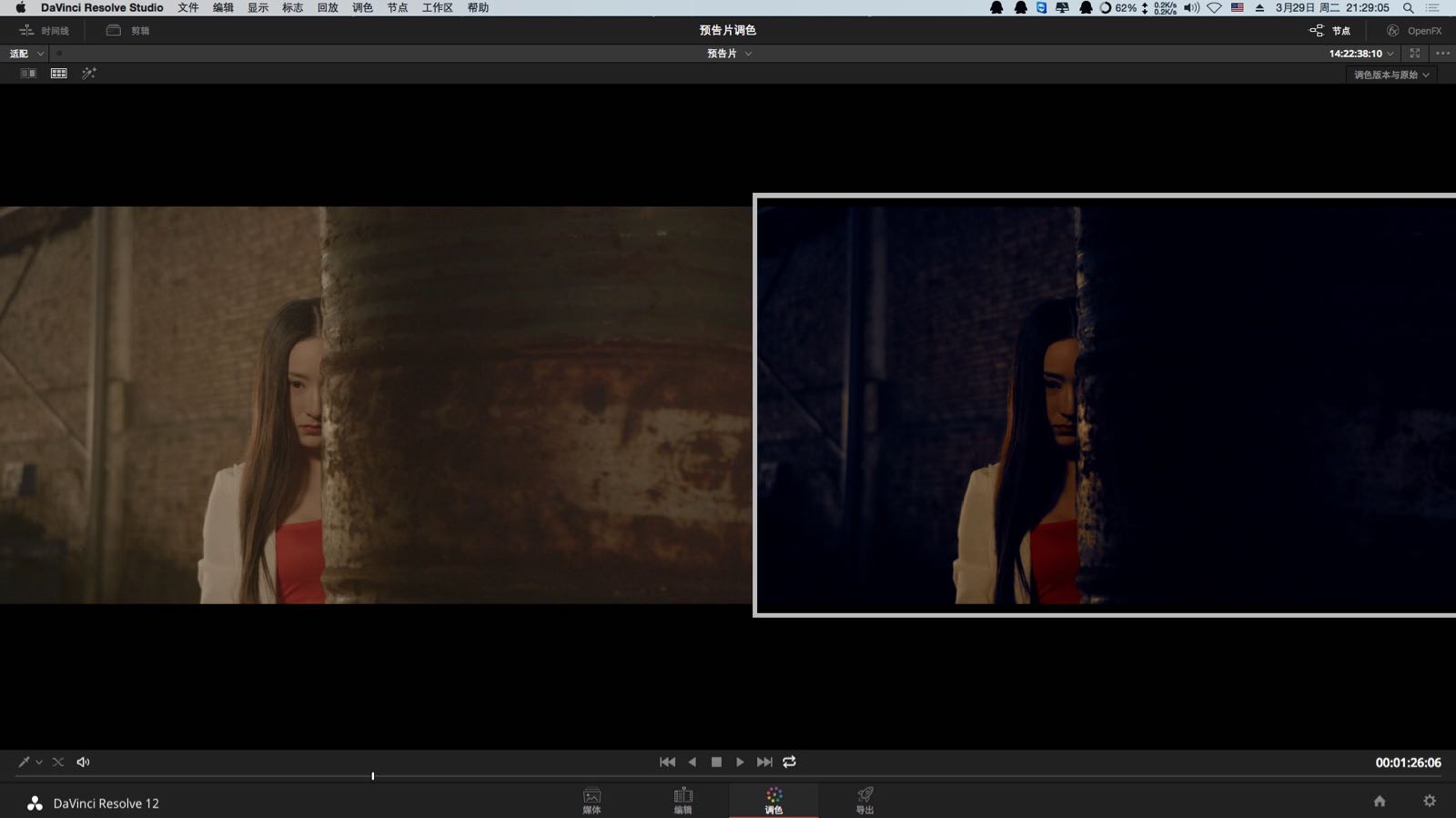
Task: Open the 节点 (Nodes) menu in menu bar
Action: click(x=398, y=7)
